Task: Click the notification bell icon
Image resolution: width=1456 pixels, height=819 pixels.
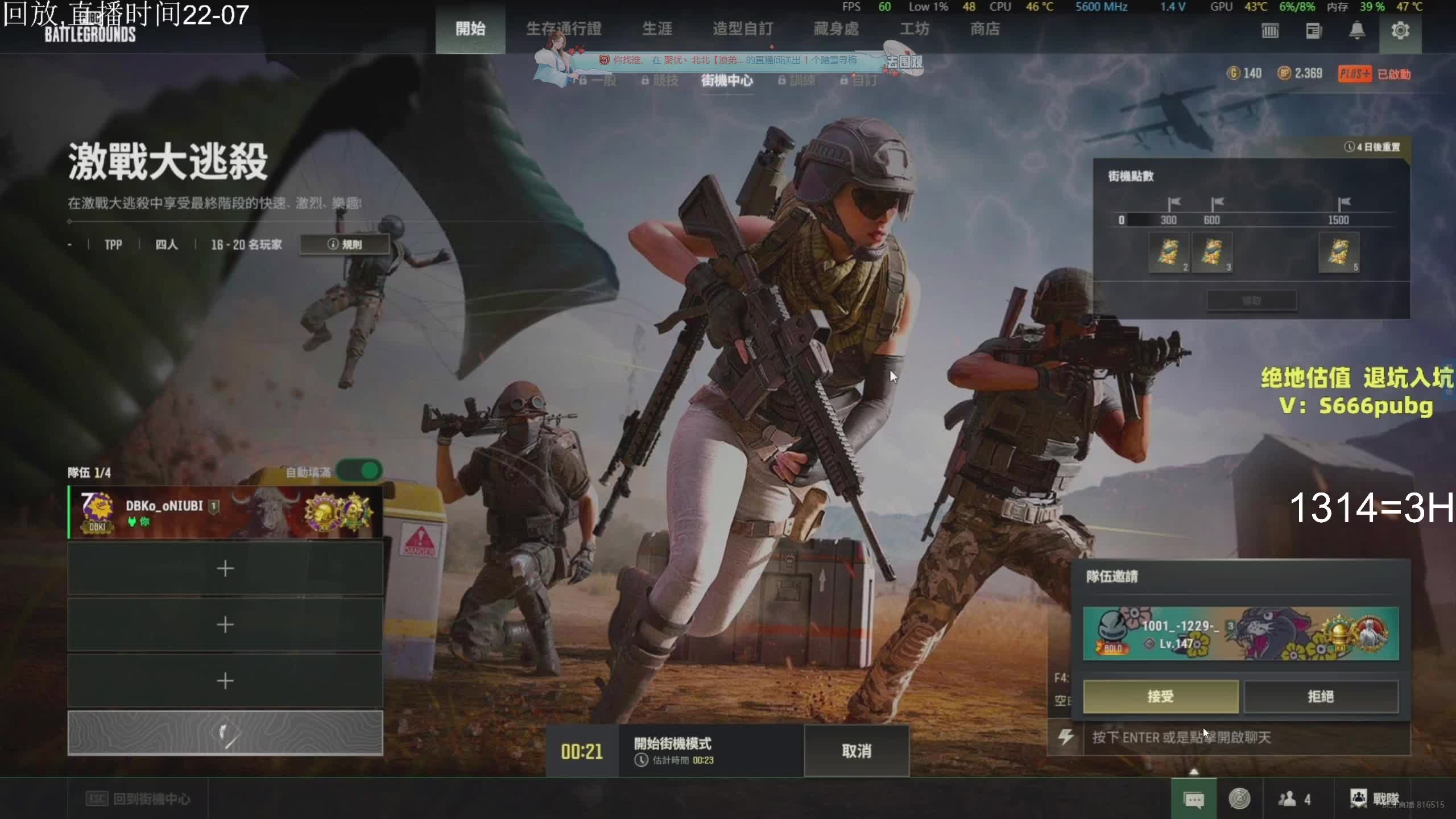Action: pos(1357,30)
